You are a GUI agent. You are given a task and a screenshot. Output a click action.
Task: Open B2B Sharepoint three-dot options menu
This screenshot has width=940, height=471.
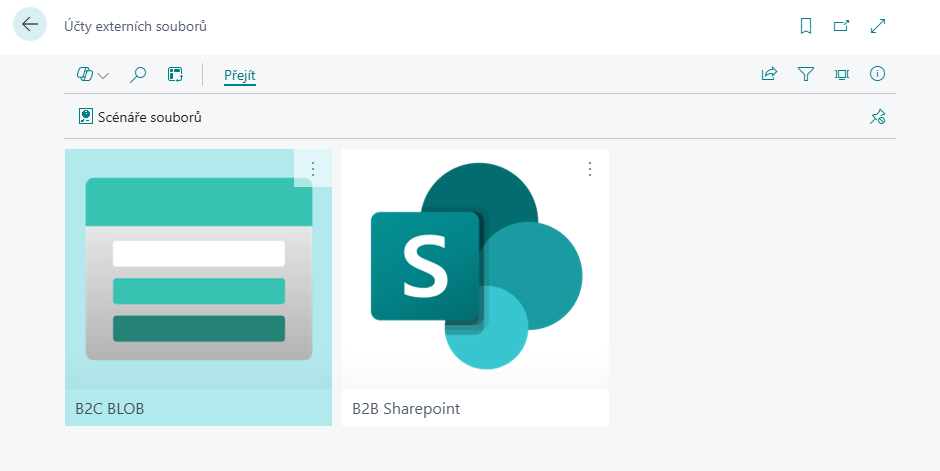(x=589, y=168)
